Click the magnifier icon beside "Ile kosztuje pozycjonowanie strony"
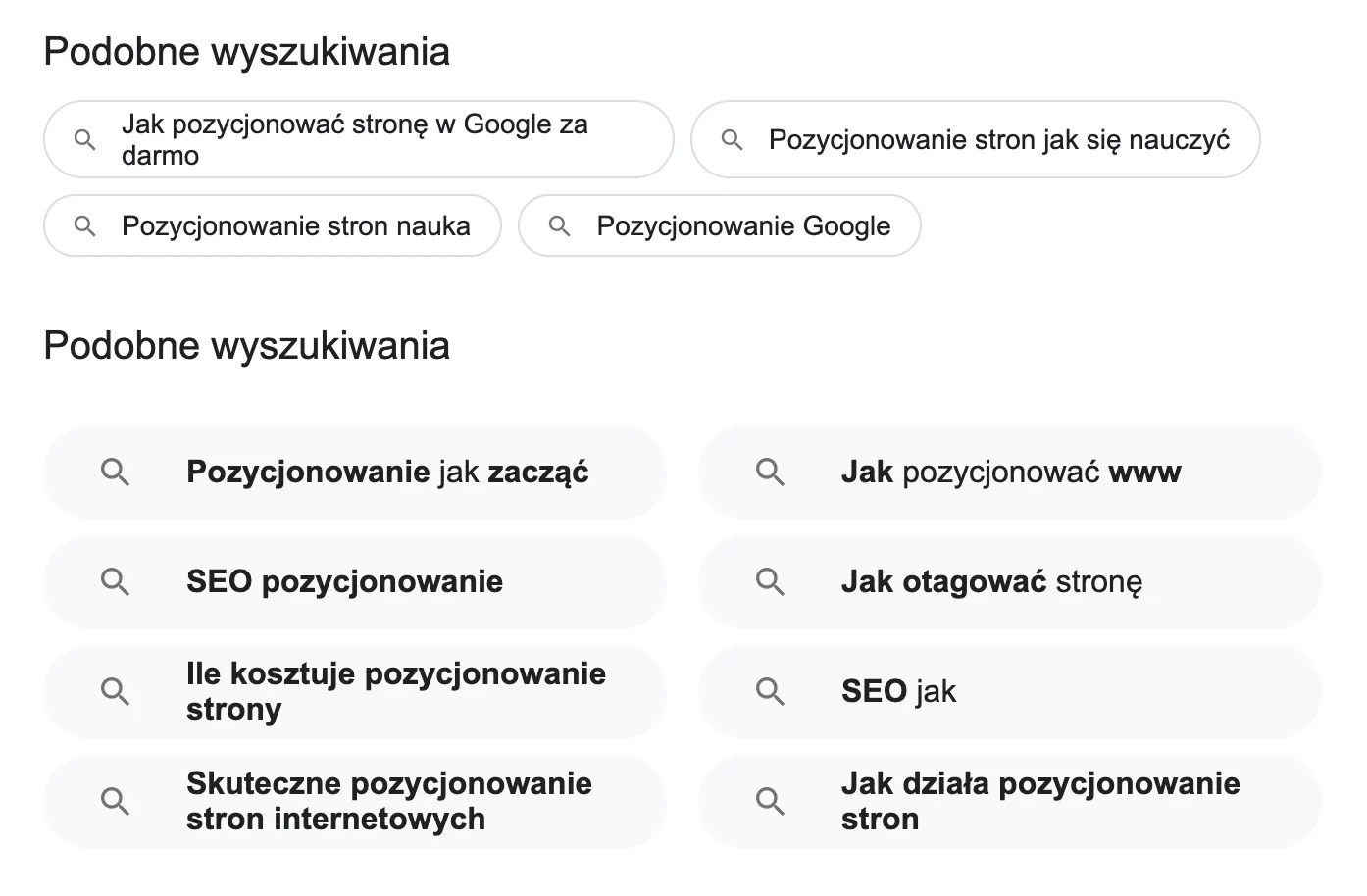Image resolution: width=1367 pixels, height=896 pixels. [x=115, y=692]
